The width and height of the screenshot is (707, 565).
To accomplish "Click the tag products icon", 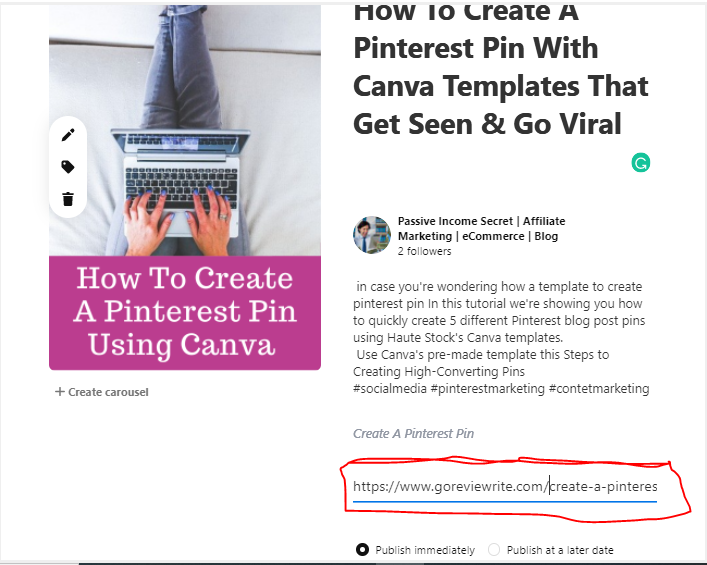I will coord(68,167).
